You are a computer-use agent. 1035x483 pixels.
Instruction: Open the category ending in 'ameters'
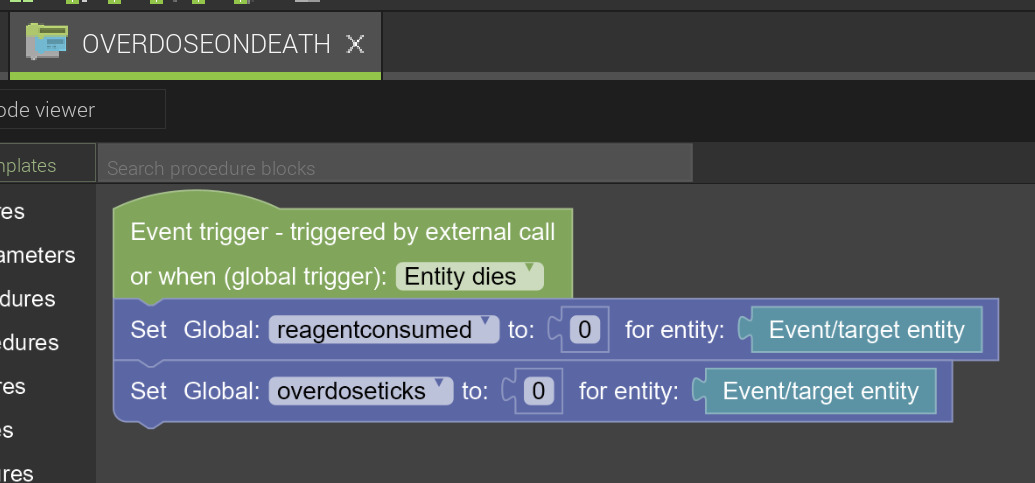pyautogui.click(x=38, y=255)
